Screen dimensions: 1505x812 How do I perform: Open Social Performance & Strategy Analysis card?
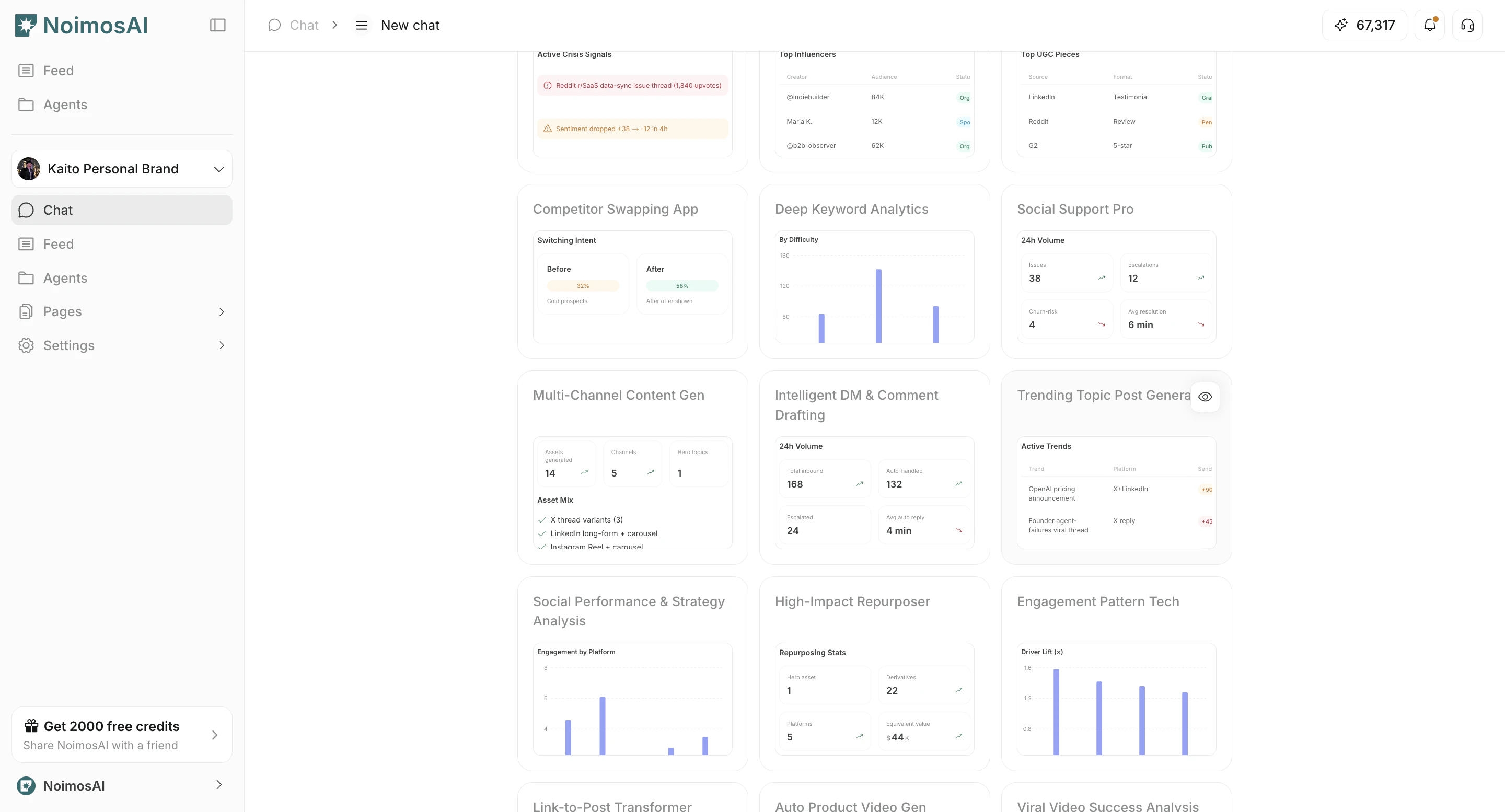coord(632,674)
